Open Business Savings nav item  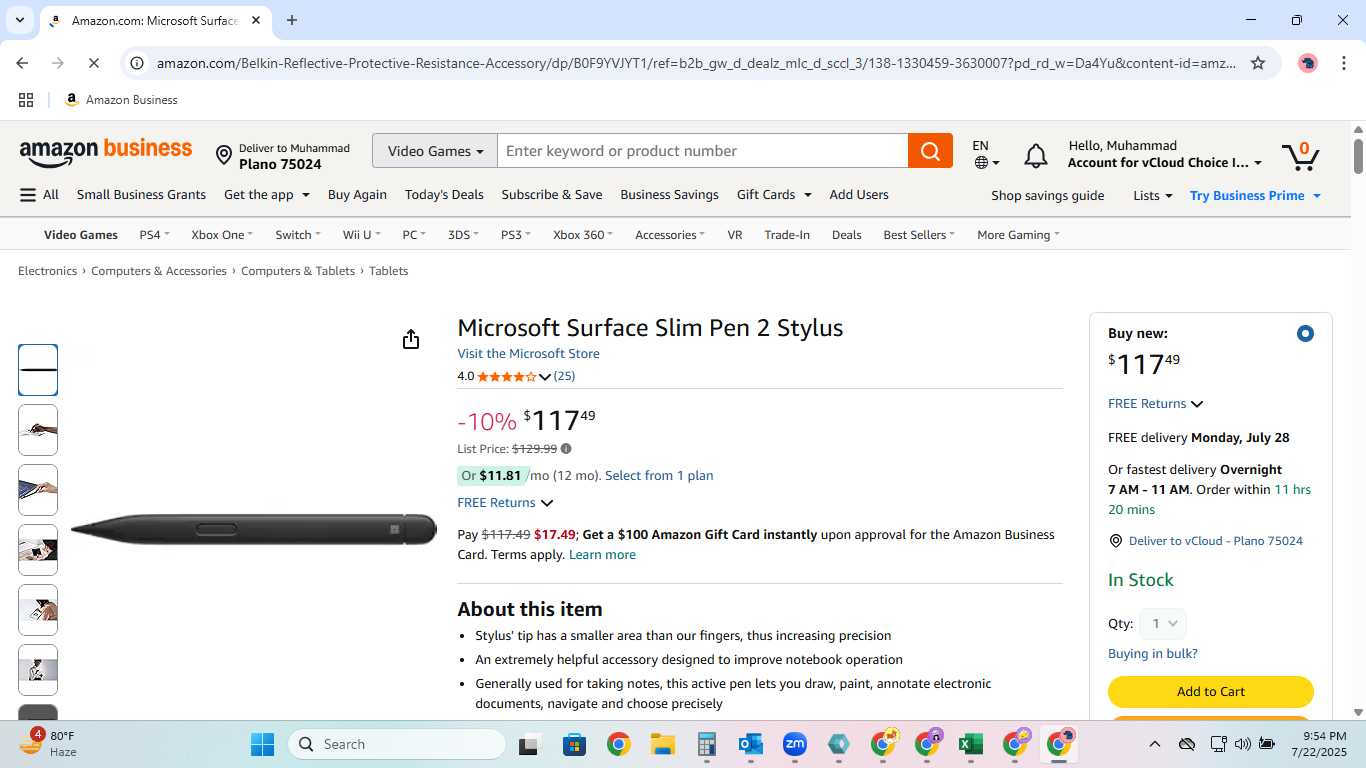pyautogui.click(x=669, y=195)
